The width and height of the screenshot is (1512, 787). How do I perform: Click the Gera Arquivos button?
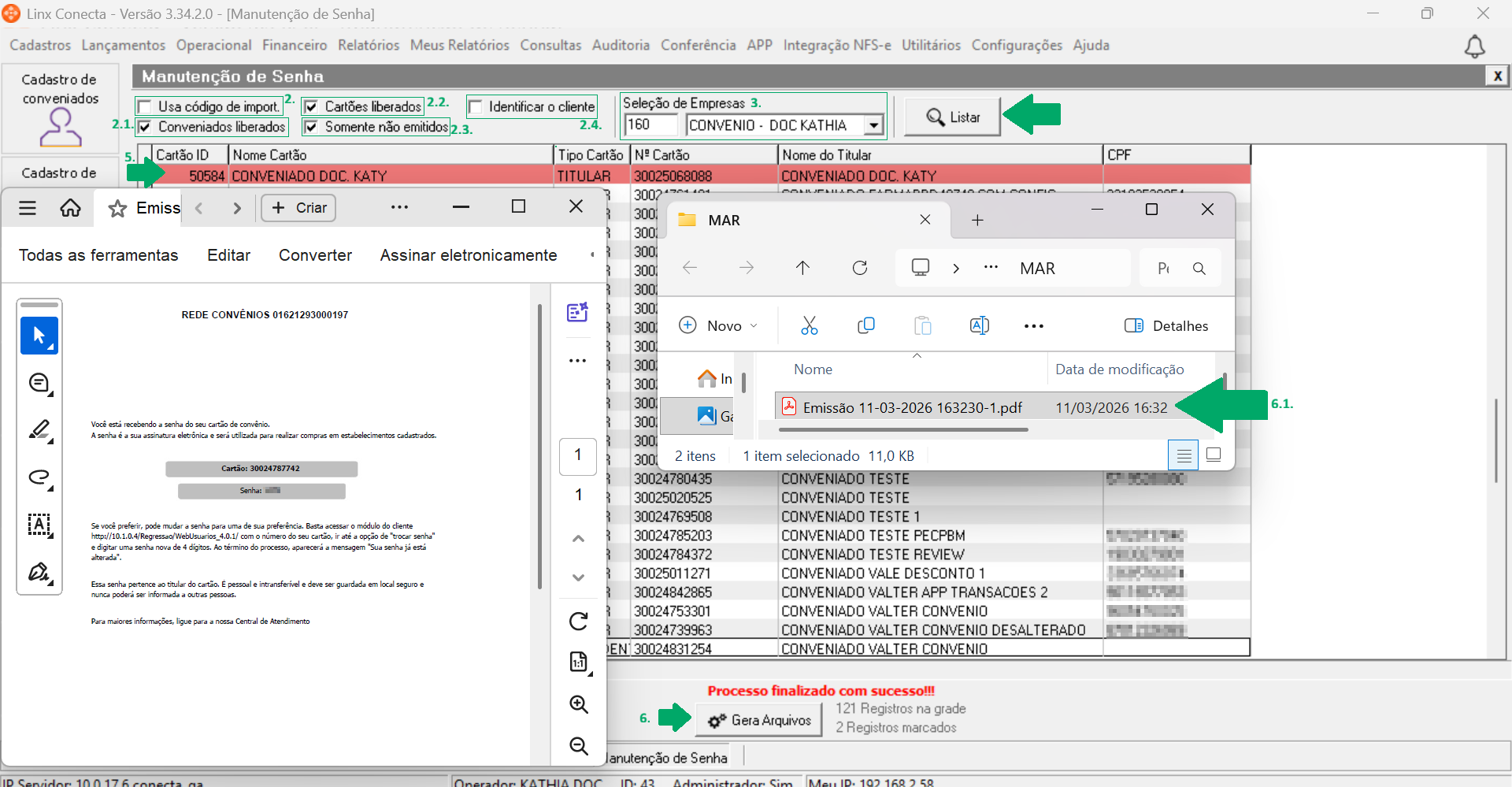pos(758,720)
